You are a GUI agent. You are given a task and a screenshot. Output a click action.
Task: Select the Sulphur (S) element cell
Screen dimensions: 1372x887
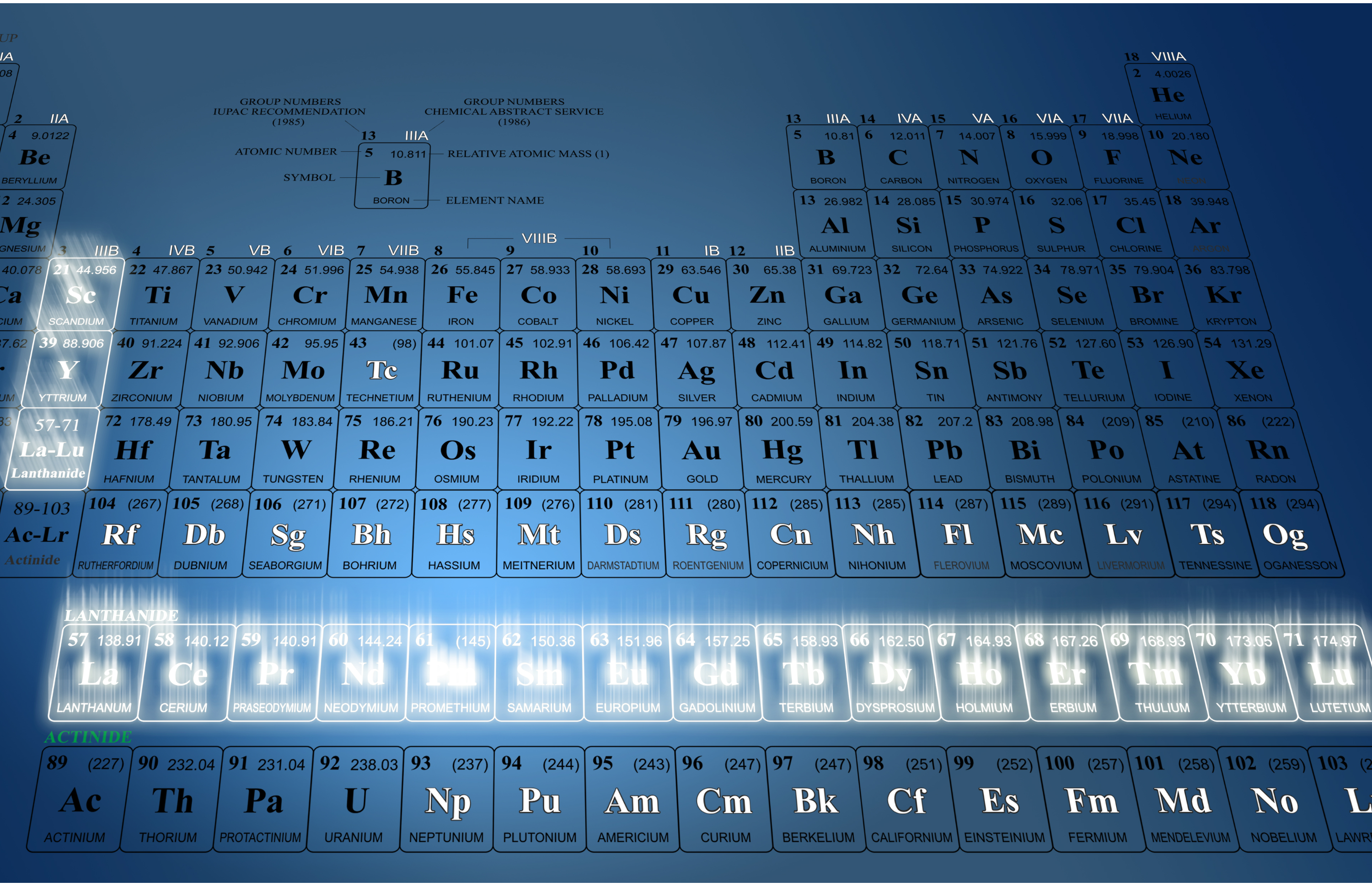pos(1056,224)
